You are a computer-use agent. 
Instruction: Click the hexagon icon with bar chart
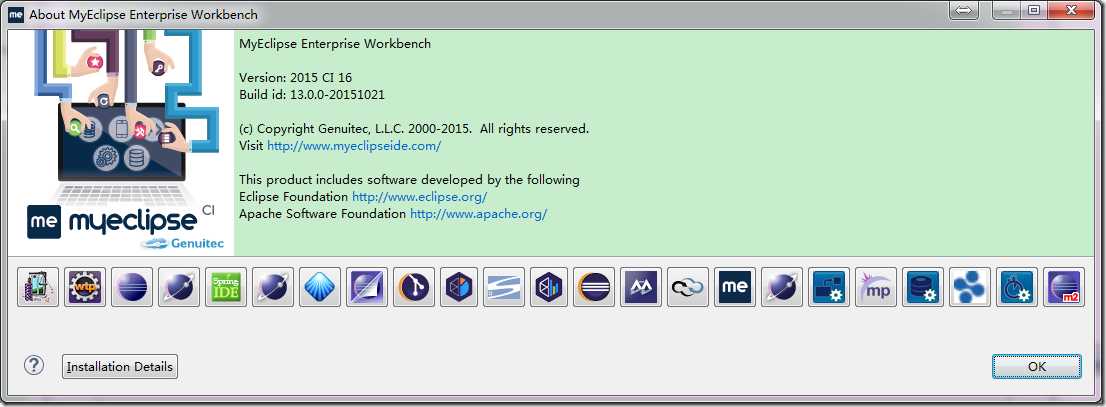coord(549,287)
